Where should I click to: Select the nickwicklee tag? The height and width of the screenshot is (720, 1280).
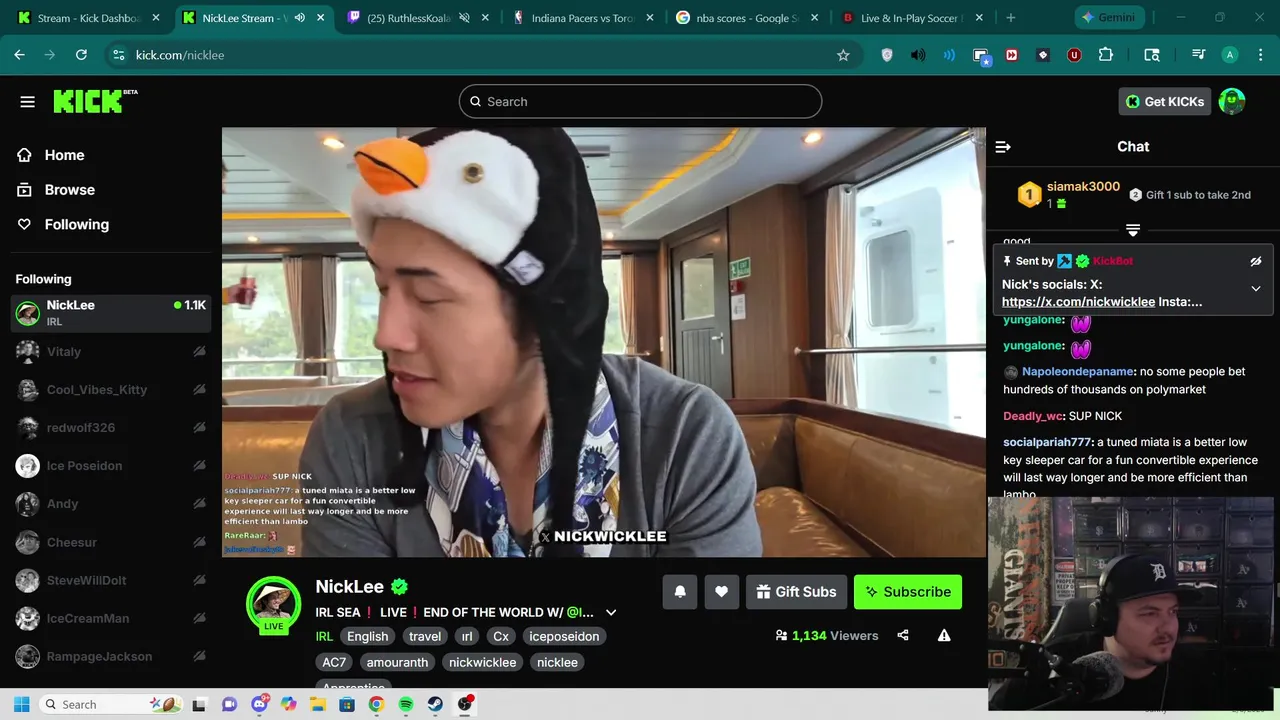coord(483,662)
